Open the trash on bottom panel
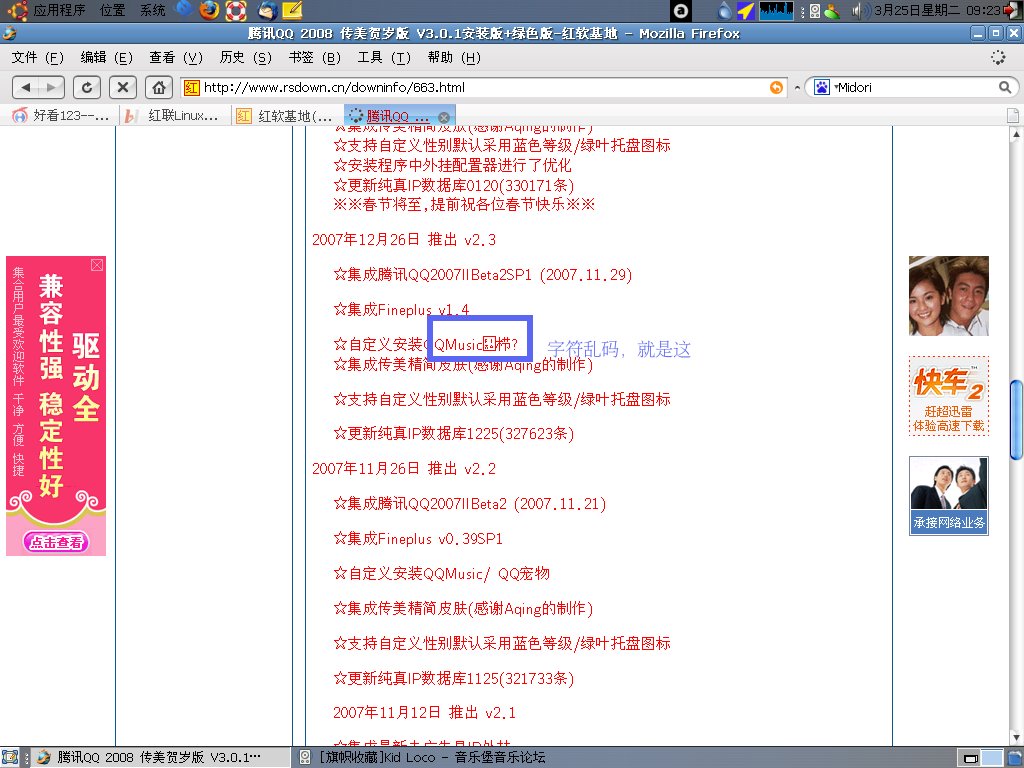 tap(1014, 758)
